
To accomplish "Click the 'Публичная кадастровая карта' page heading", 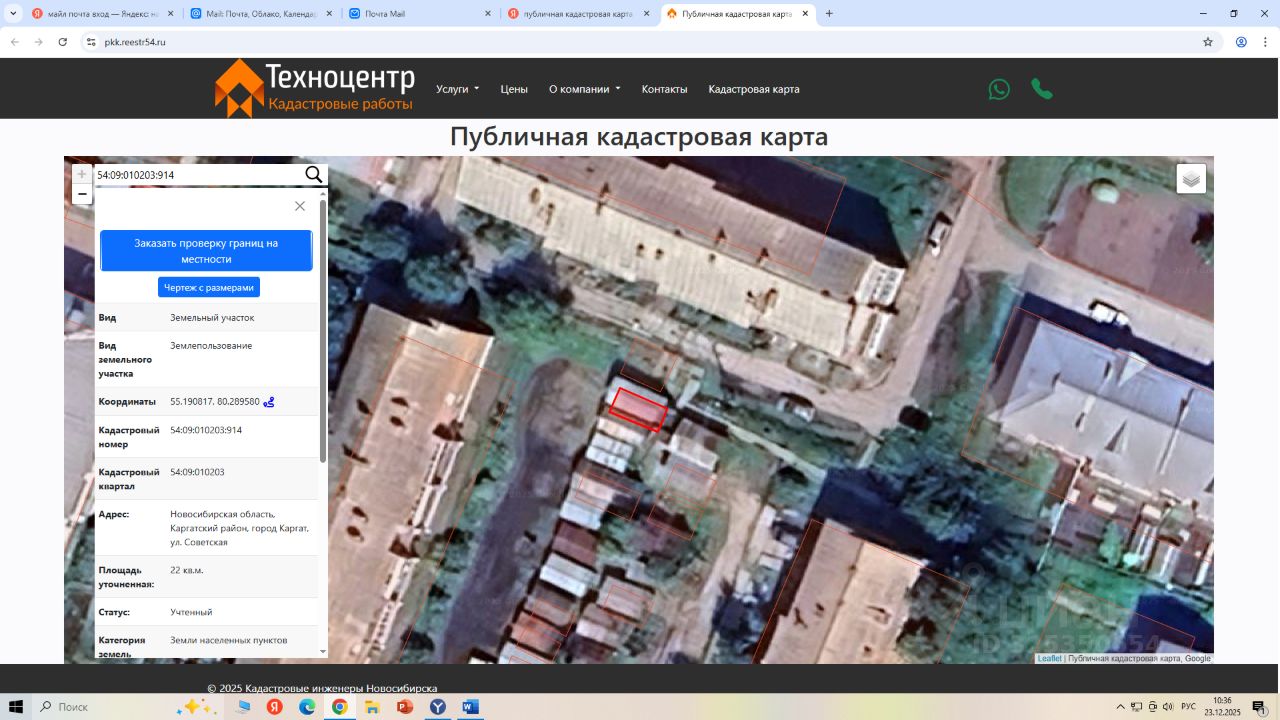I will pos(639,137).
